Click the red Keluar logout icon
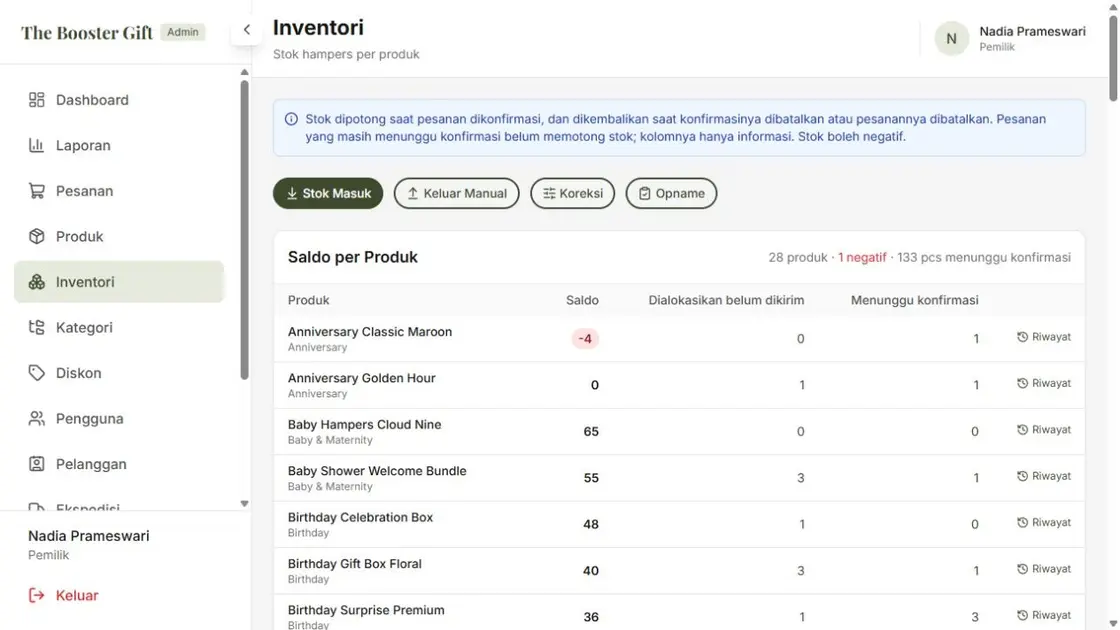Image resolution: width=1120 pixels, height=630 pixels. point(36,595)
